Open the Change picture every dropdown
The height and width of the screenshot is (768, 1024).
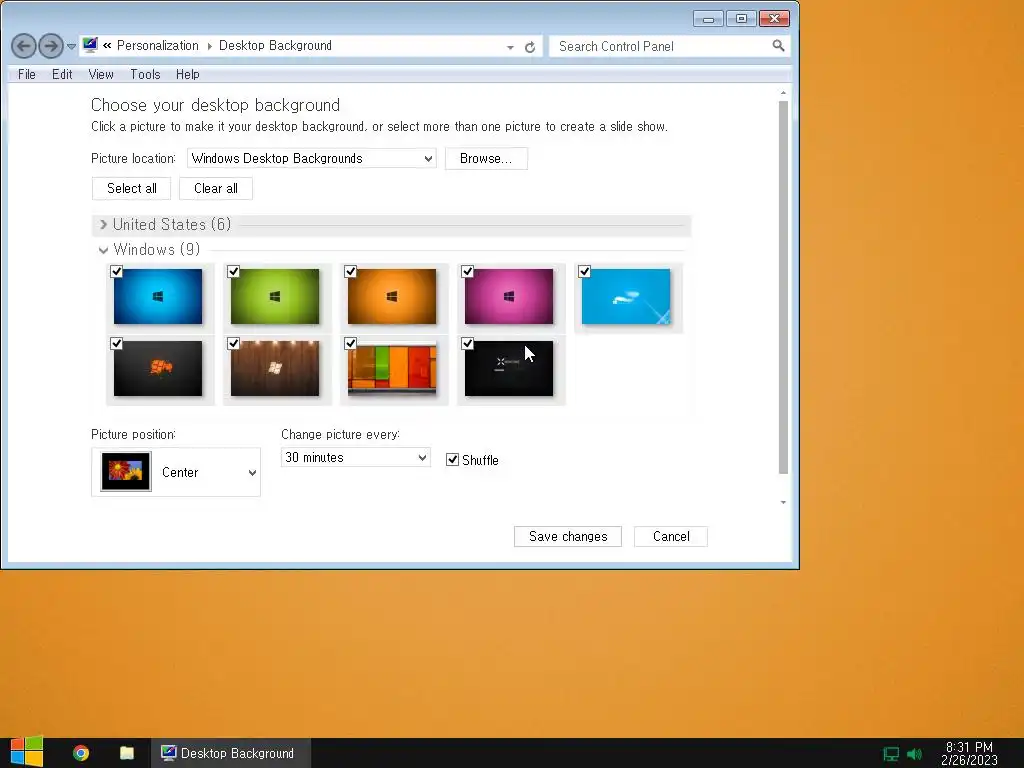pyautogui.click(x=355, y=458)
